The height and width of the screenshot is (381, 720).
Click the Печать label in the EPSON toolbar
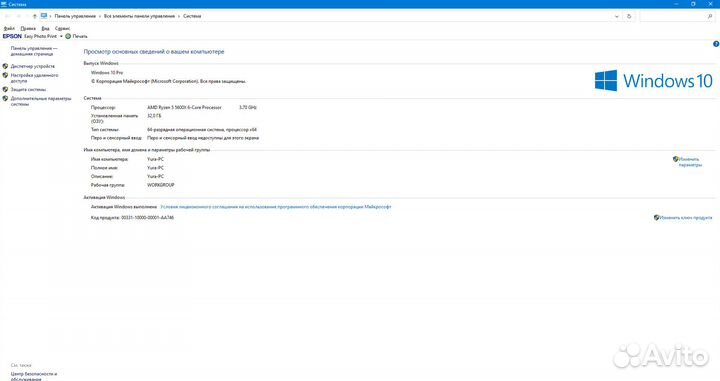(x=80, y=36)
